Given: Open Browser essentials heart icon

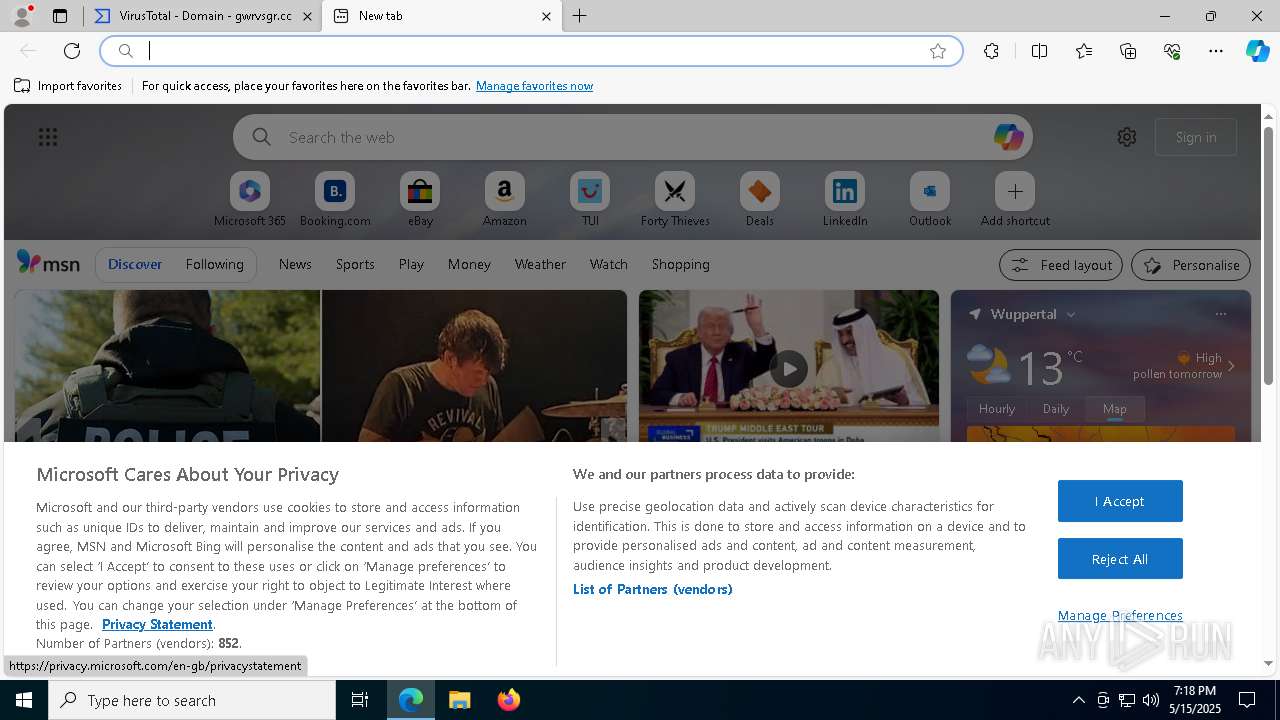Looking at the screenshot, I should (1172, 51).
